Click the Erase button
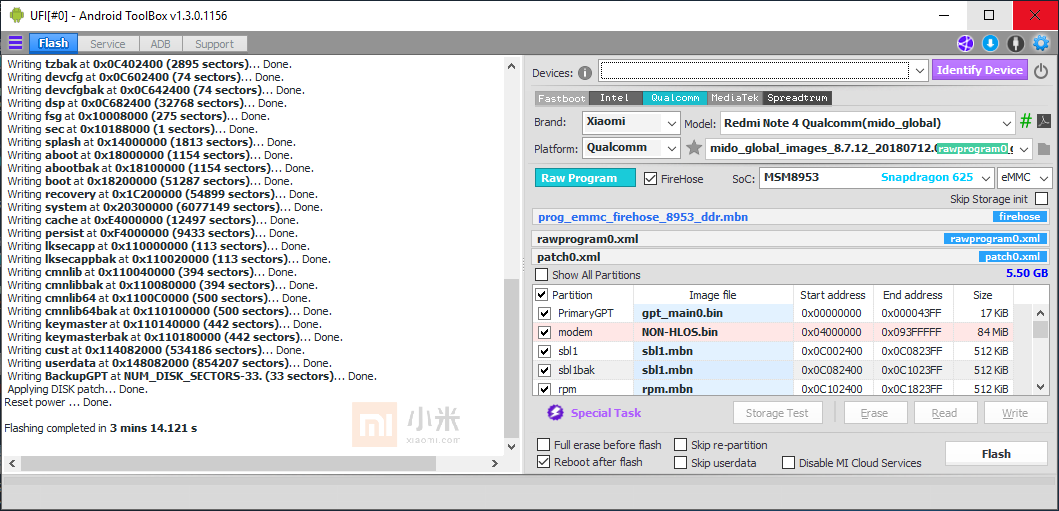The width and height of the screenshot is (1059, 511). 874,413
